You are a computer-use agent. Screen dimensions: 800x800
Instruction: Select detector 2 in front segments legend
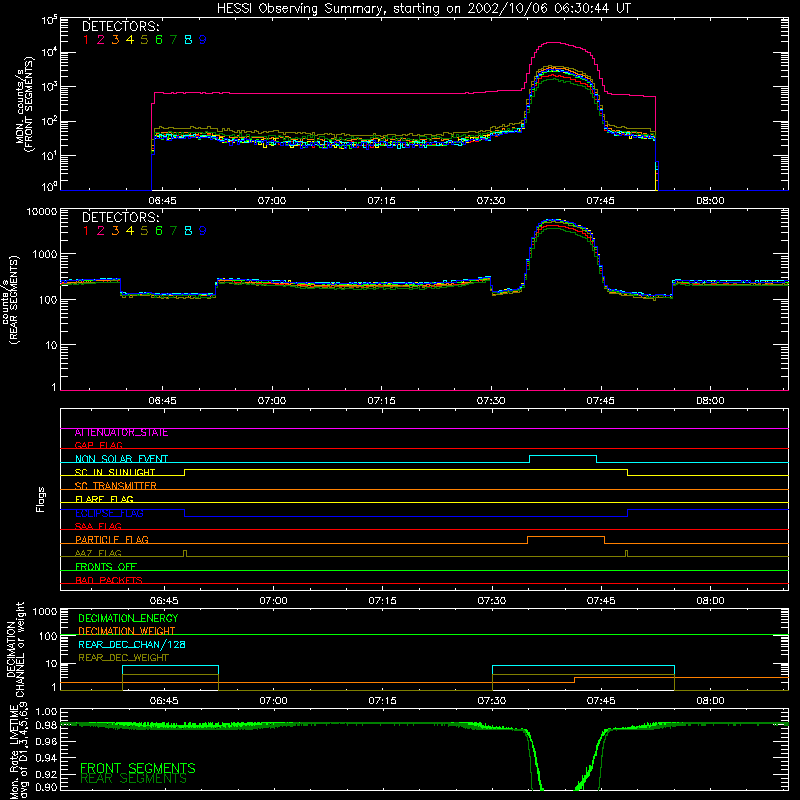[101, 40]
